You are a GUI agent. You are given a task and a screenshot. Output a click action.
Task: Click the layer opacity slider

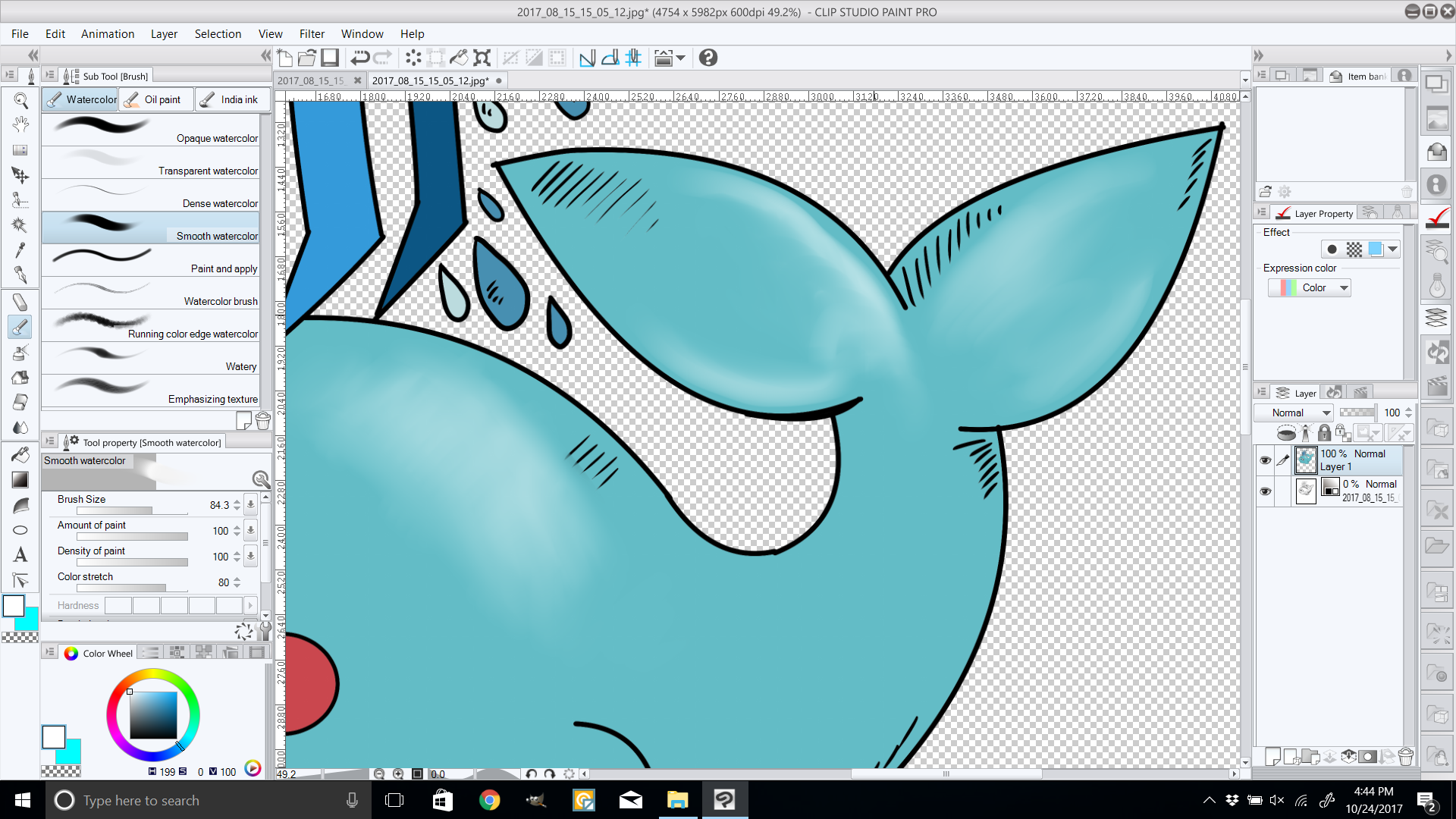[x=1357, y=413]
